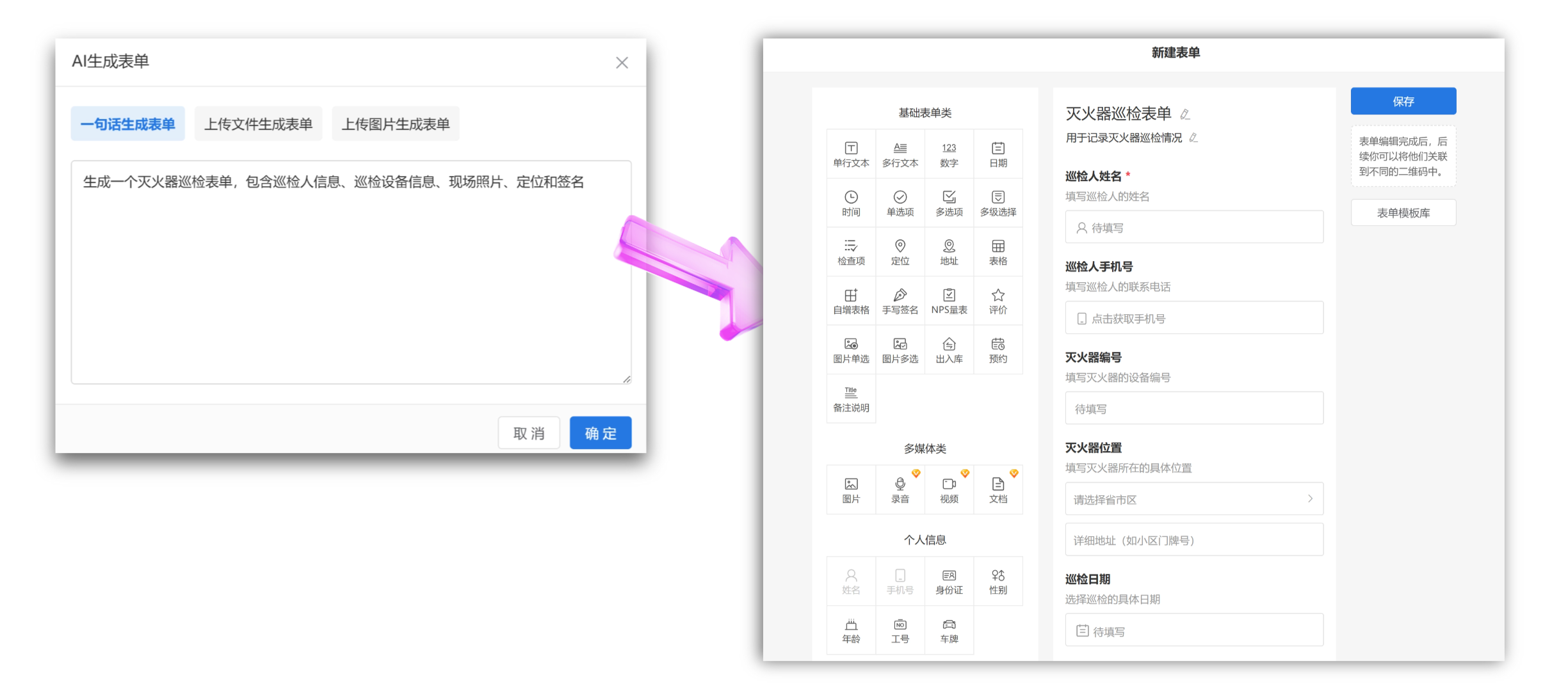Screen dimensions: 1568x691
Task: Click the 灭火器编号 input field
Action: pyautogui.click(x=1193, y=408)
